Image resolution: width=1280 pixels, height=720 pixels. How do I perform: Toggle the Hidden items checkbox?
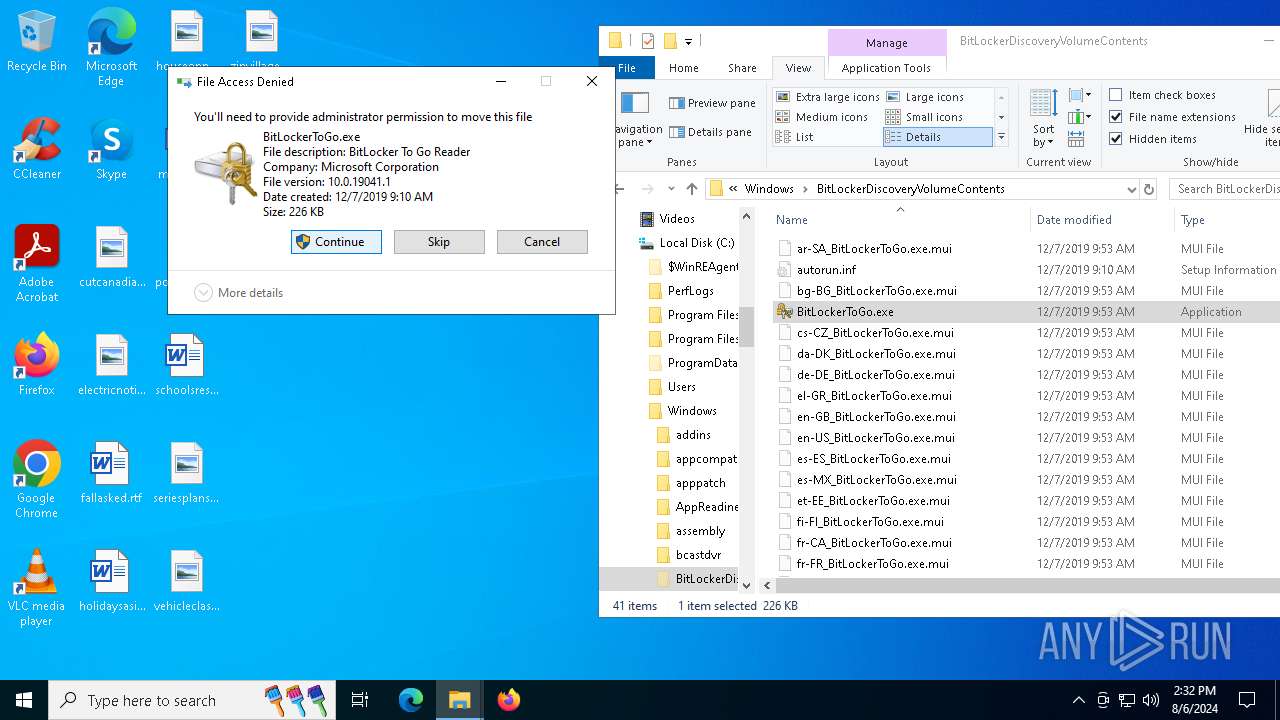point(1153,139)
